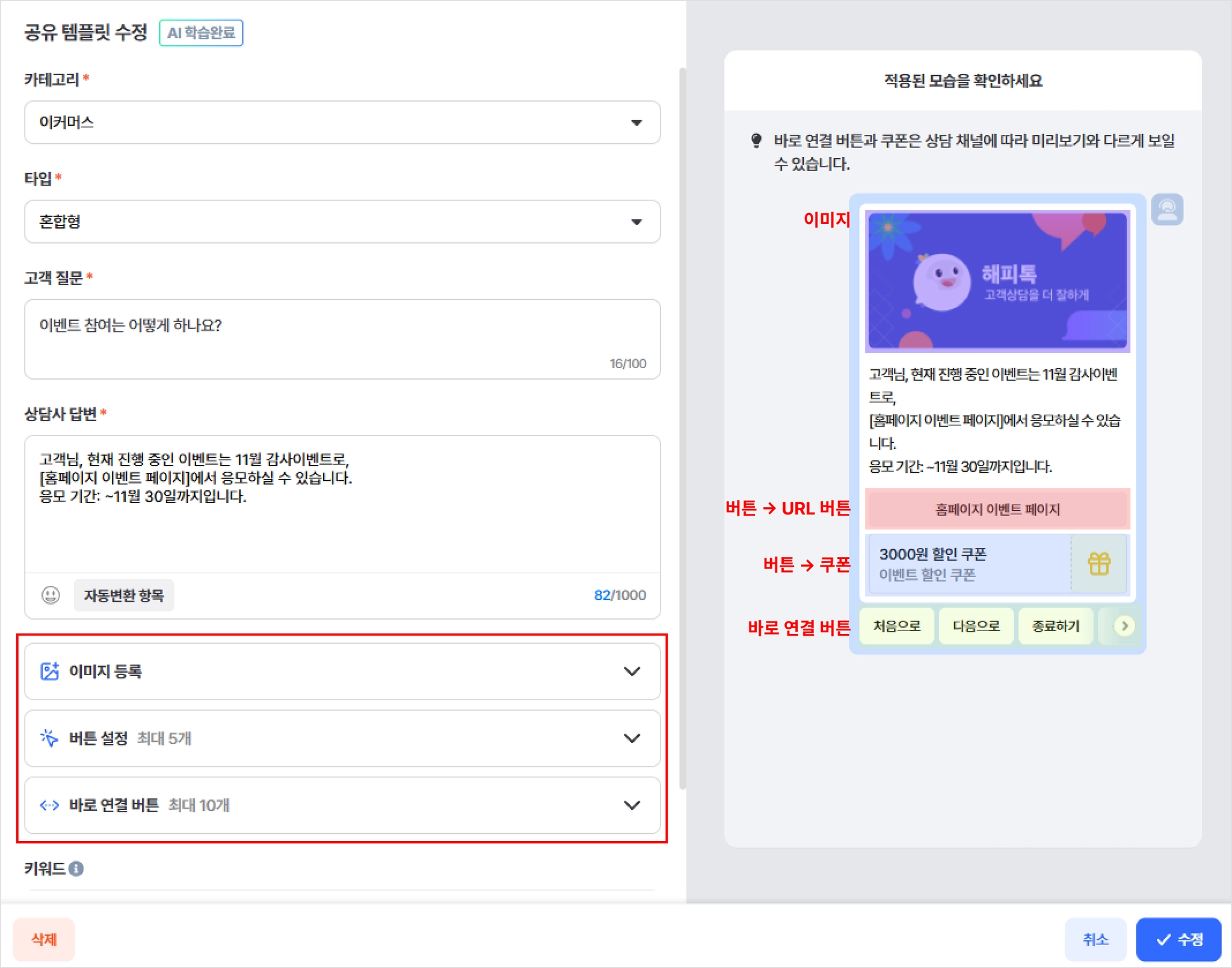Expand the 바로 연결 버튼 section chevron

point(632,805)
